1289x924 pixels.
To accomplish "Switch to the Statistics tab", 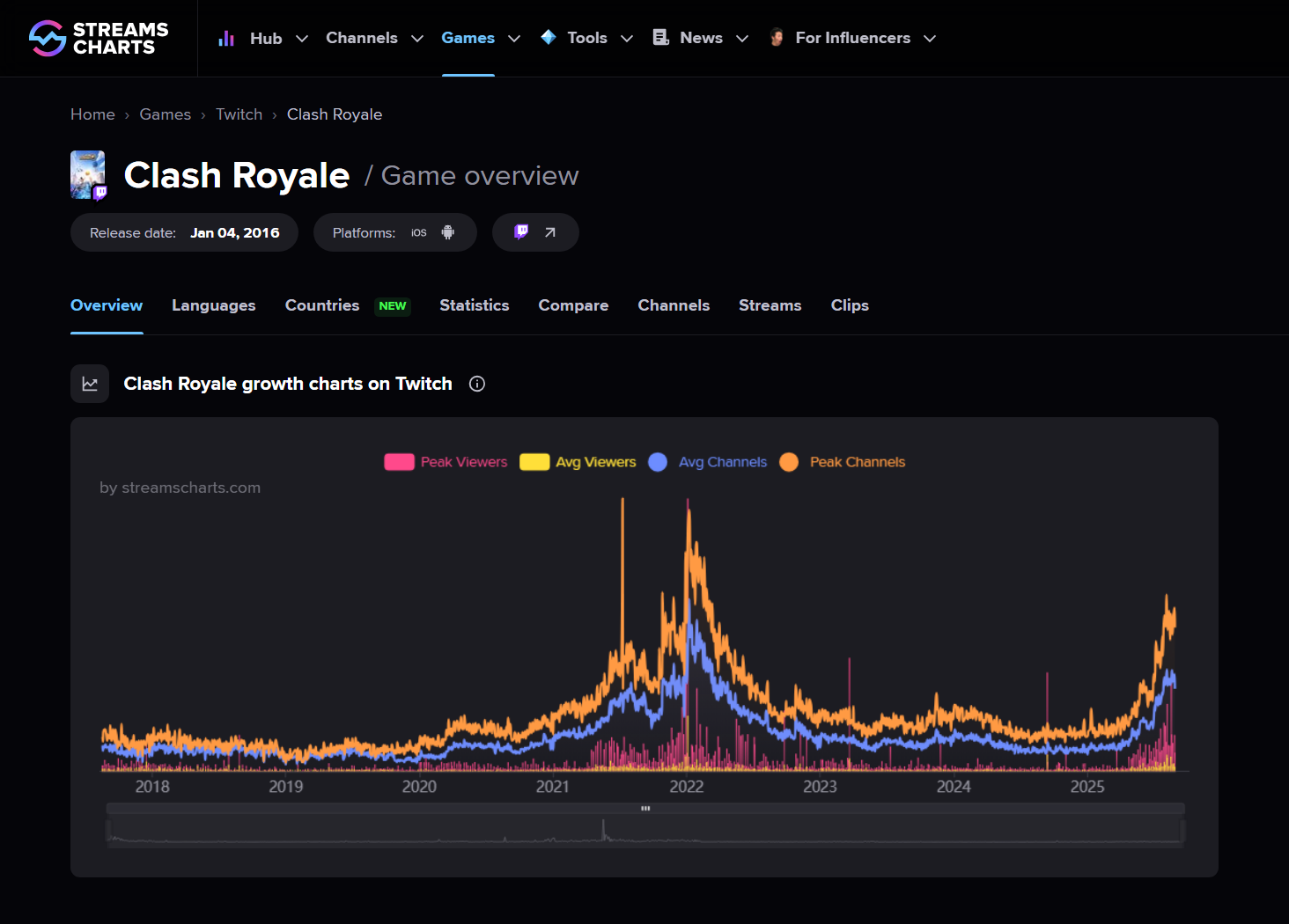I will [474, 305].
